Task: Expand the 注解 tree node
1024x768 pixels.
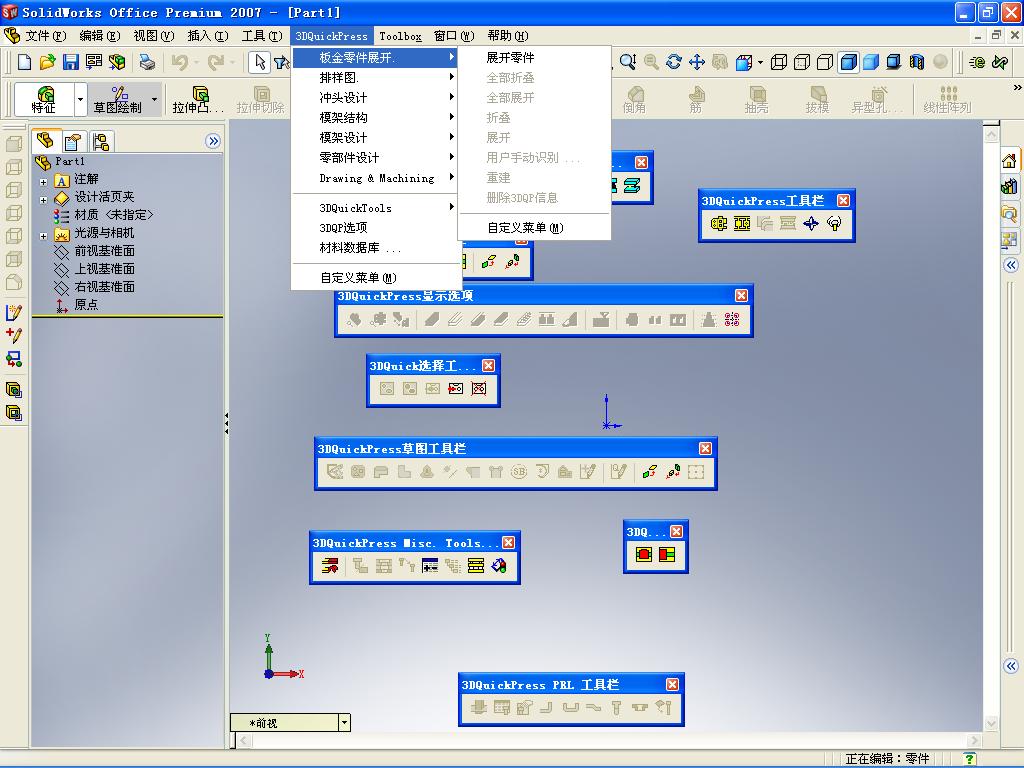Action: coord(43,182)
